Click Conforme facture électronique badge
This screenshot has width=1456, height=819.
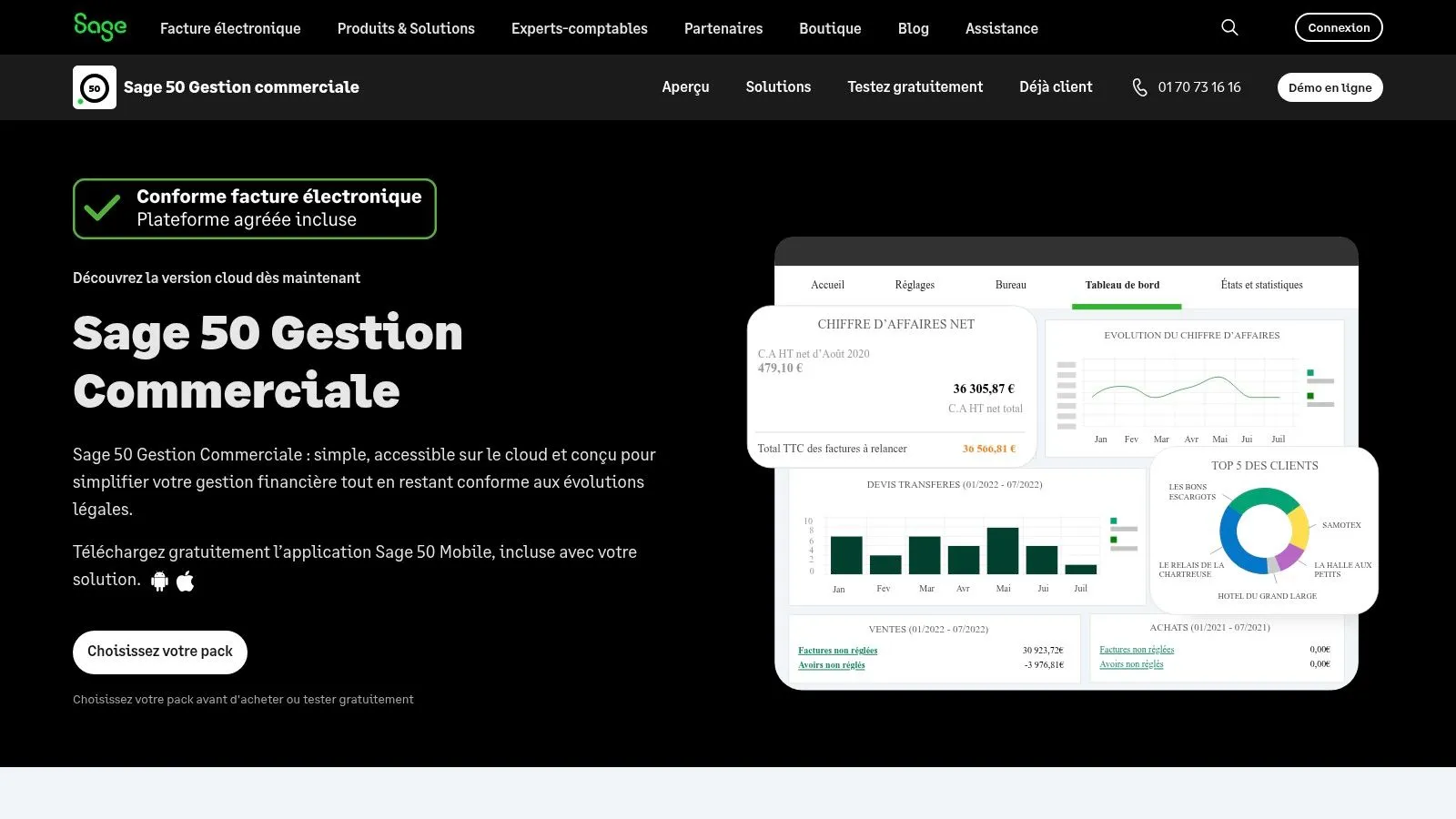pyautogui.click(x=255, y=208)
